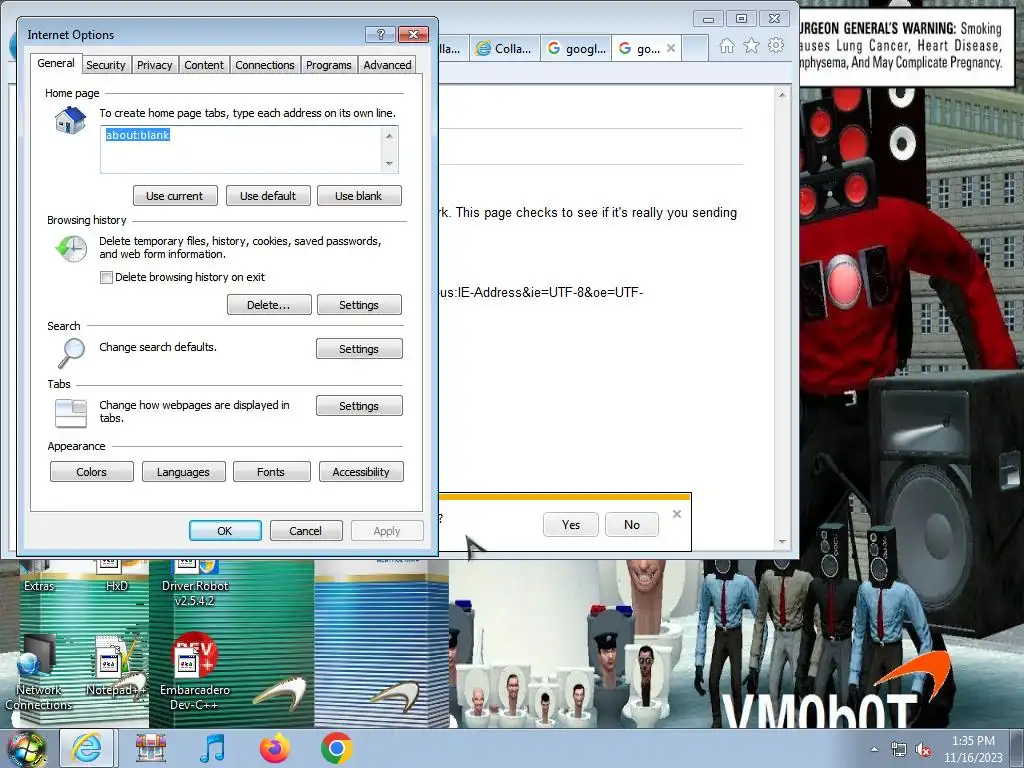Click the muted volume tray icon
The width and height of the screenshot is (1024, 768).
coord(923,750)
